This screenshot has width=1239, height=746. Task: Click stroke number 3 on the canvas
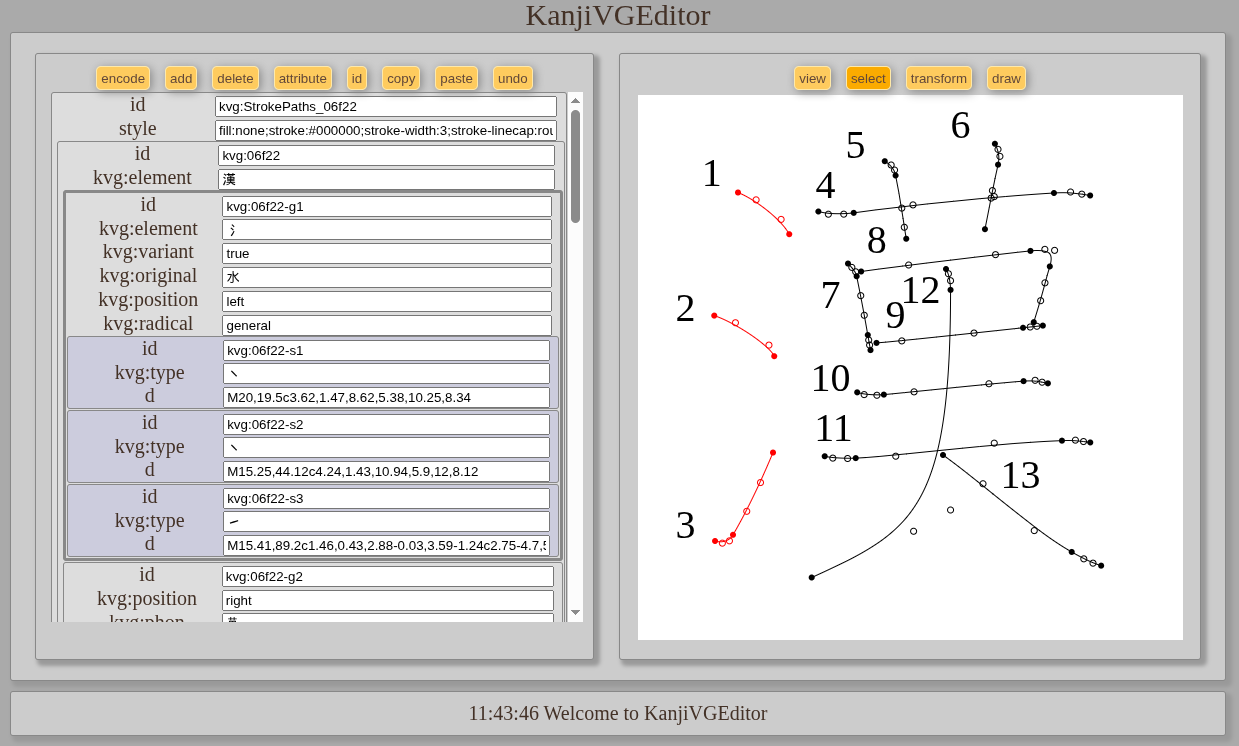tap(685, 525)
